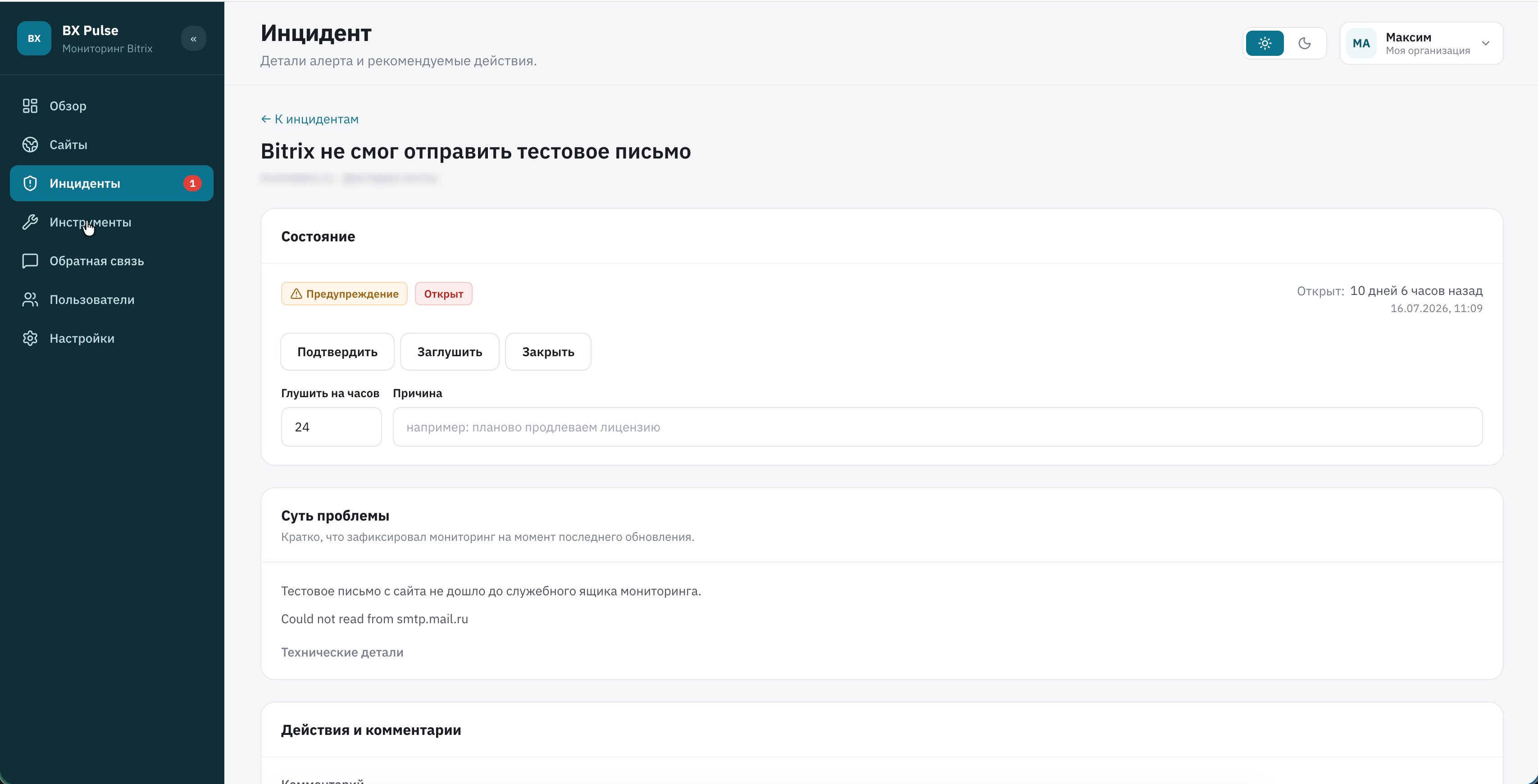Click the Состояние card heading
The height and width of the screenshot is (784, 1538).
pos(318,236)
